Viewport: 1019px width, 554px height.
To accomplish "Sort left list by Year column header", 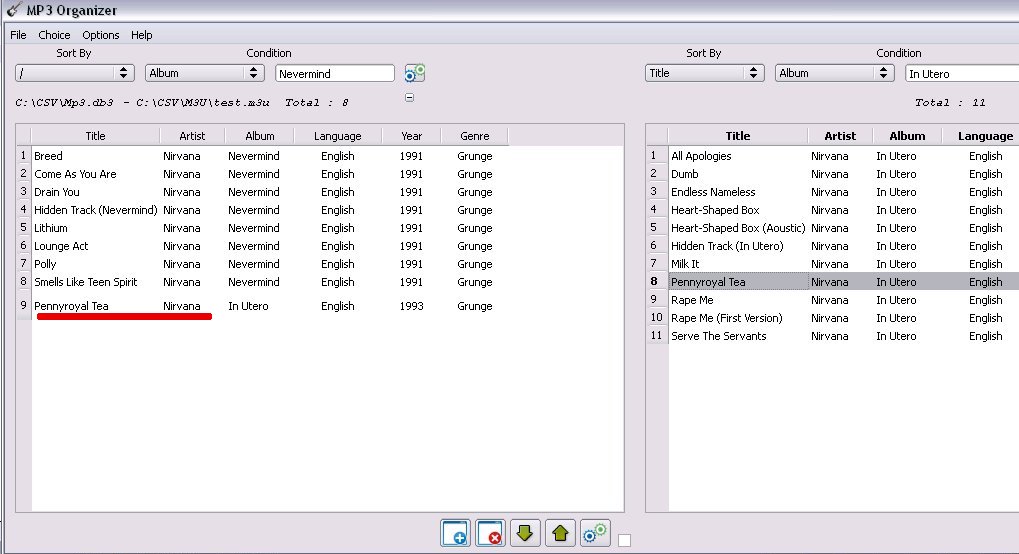I will 411,136.
